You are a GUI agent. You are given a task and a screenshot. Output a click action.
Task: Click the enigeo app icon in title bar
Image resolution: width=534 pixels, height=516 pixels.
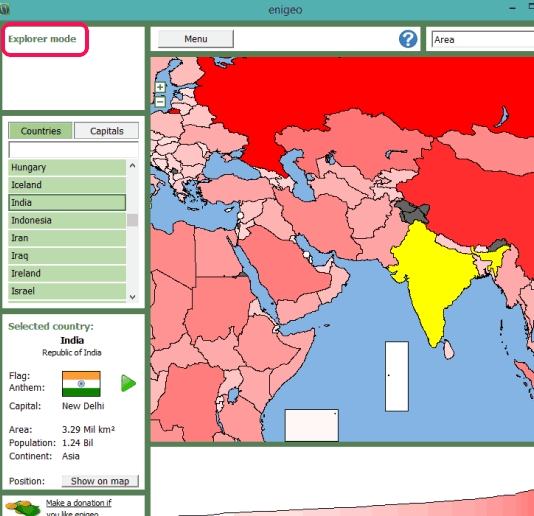[4, 8]
